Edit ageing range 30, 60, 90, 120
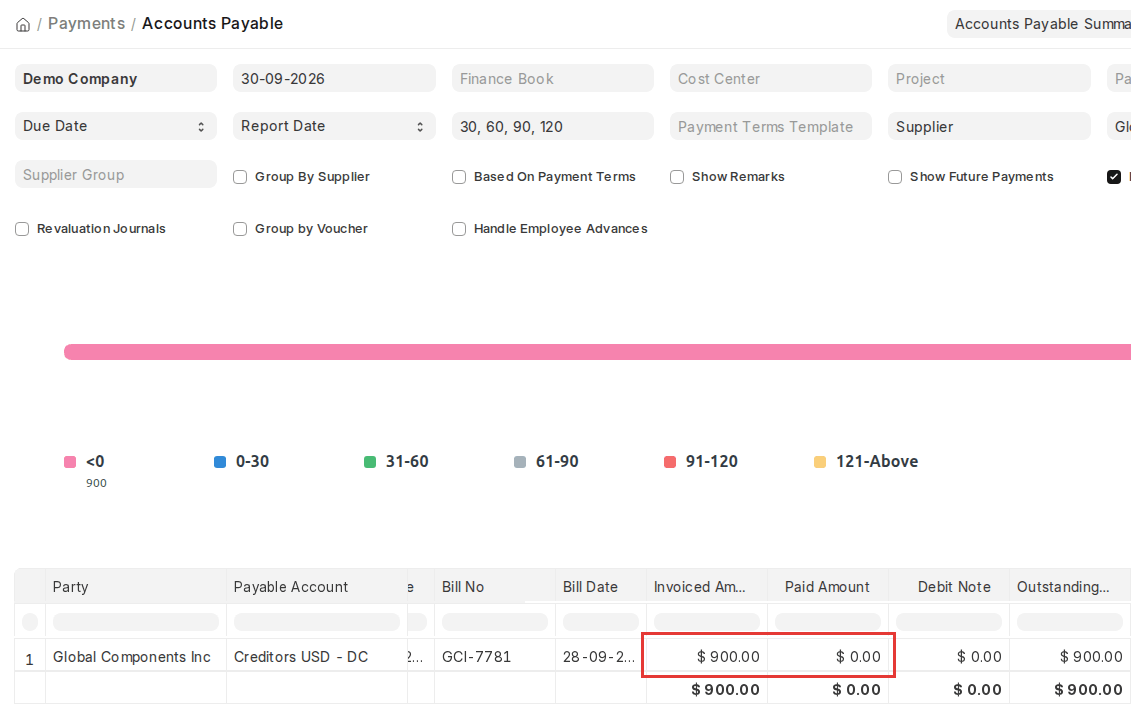Viewport: 1131px width, 712px height. tap(553, 126)
